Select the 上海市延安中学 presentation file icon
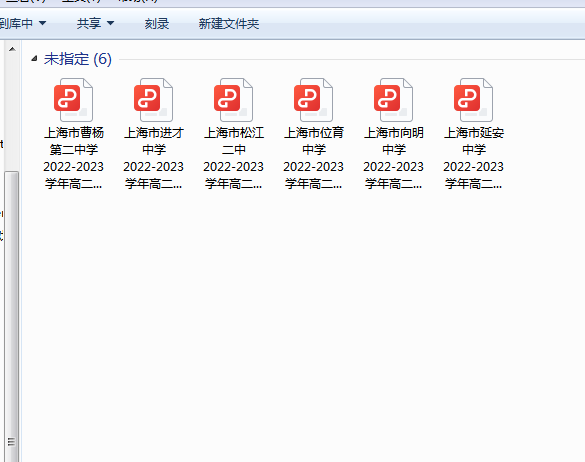Image resolution: width=585 pixels, height=462 pixels. (473, 100)
